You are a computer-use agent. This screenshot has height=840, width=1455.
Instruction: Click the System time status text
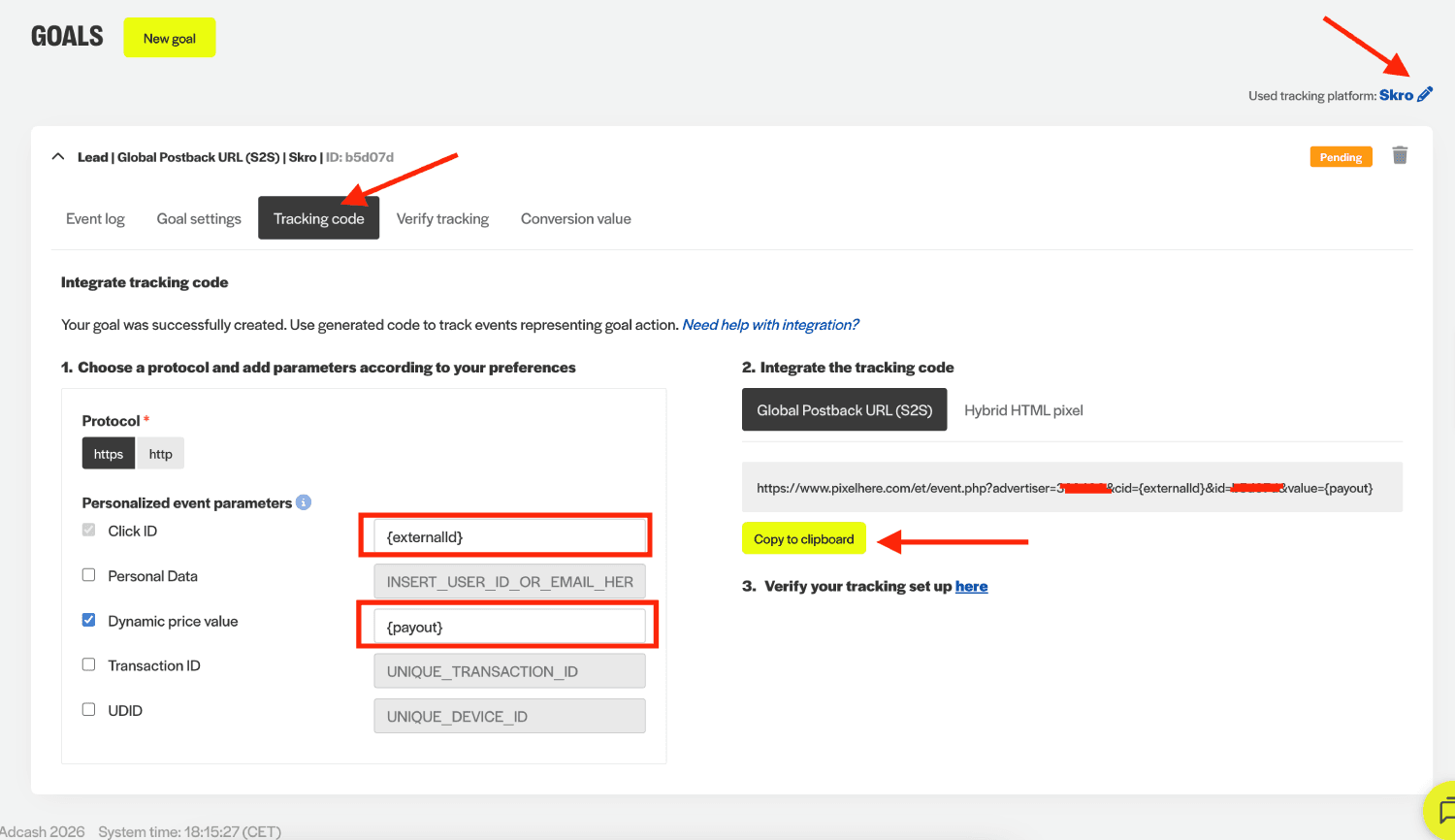click(x=189, y=831)
